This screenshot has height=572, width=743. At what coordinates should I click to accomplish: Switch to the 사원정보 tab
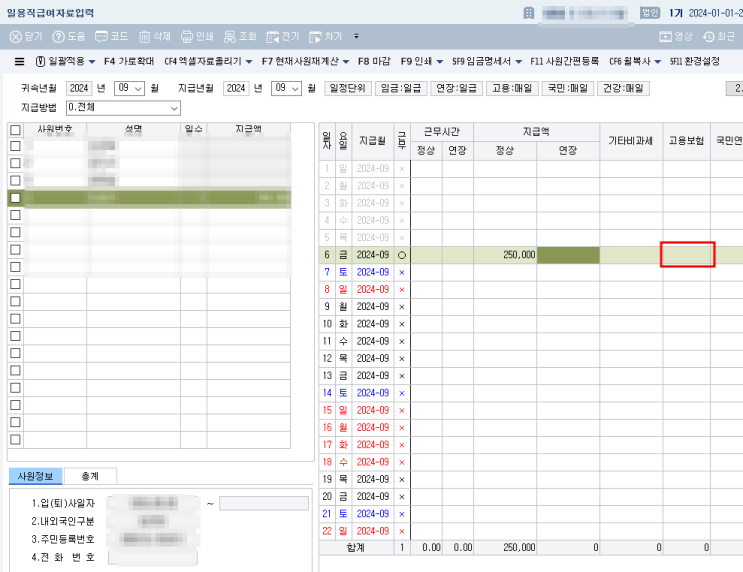point(36,476)
